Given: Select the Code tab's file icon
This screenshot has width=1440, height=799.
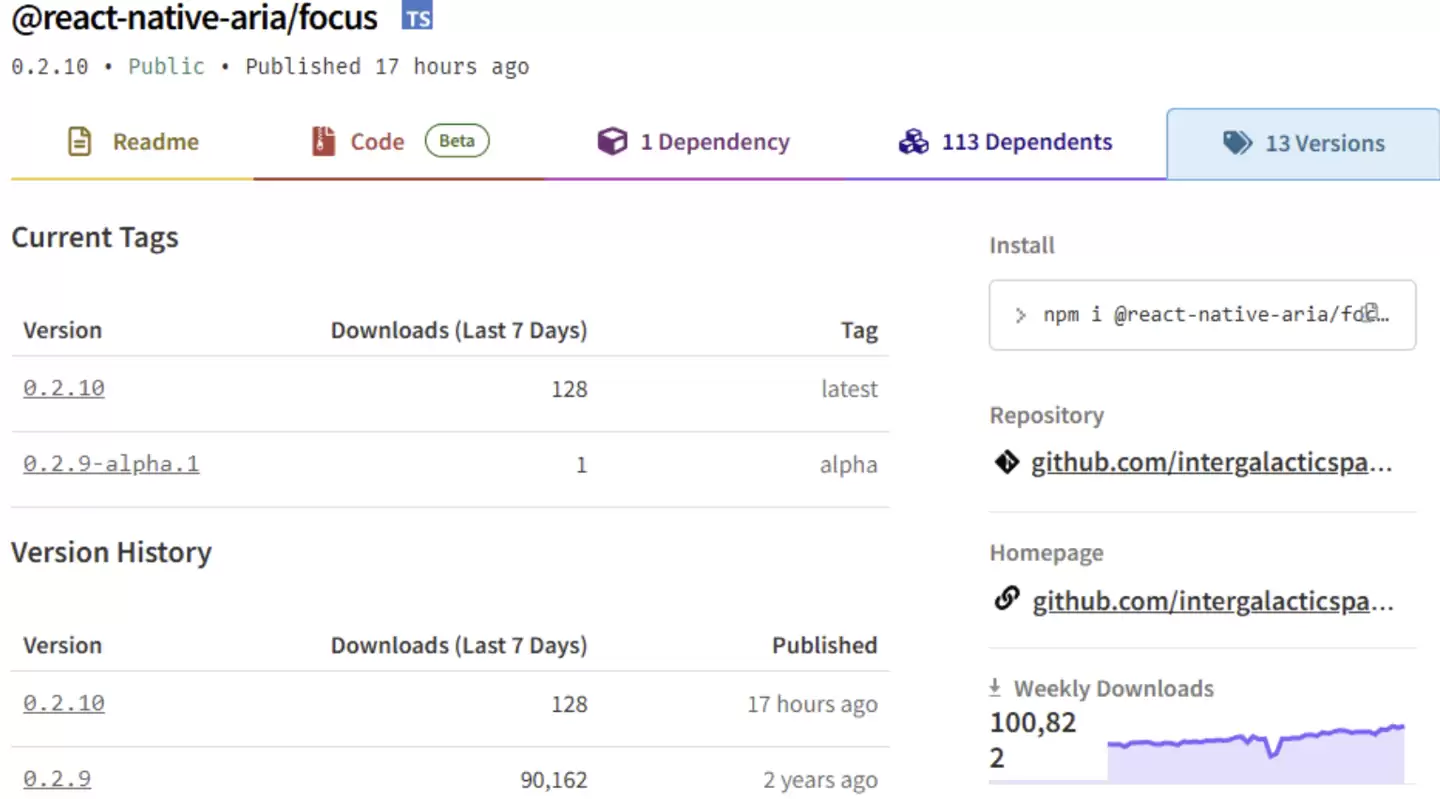Looking at the screenshot, I should coord(322,141).
